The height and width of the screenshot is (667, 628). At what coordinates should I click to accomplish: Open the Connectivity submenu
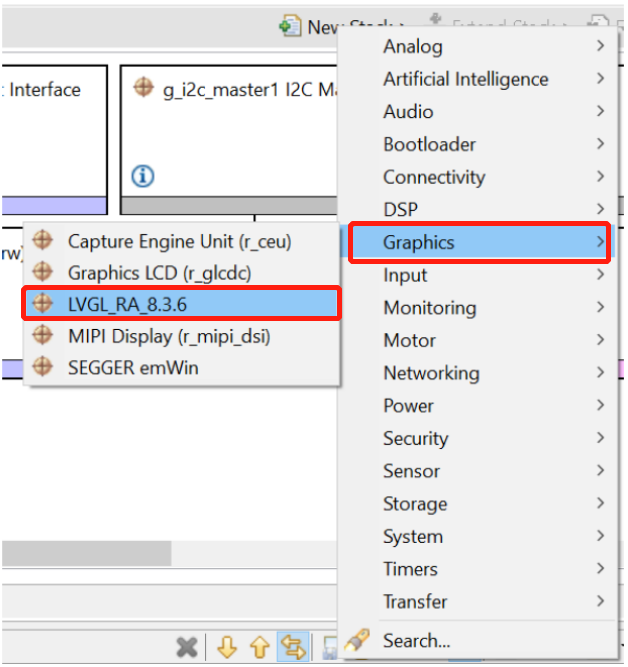(478, 177)
